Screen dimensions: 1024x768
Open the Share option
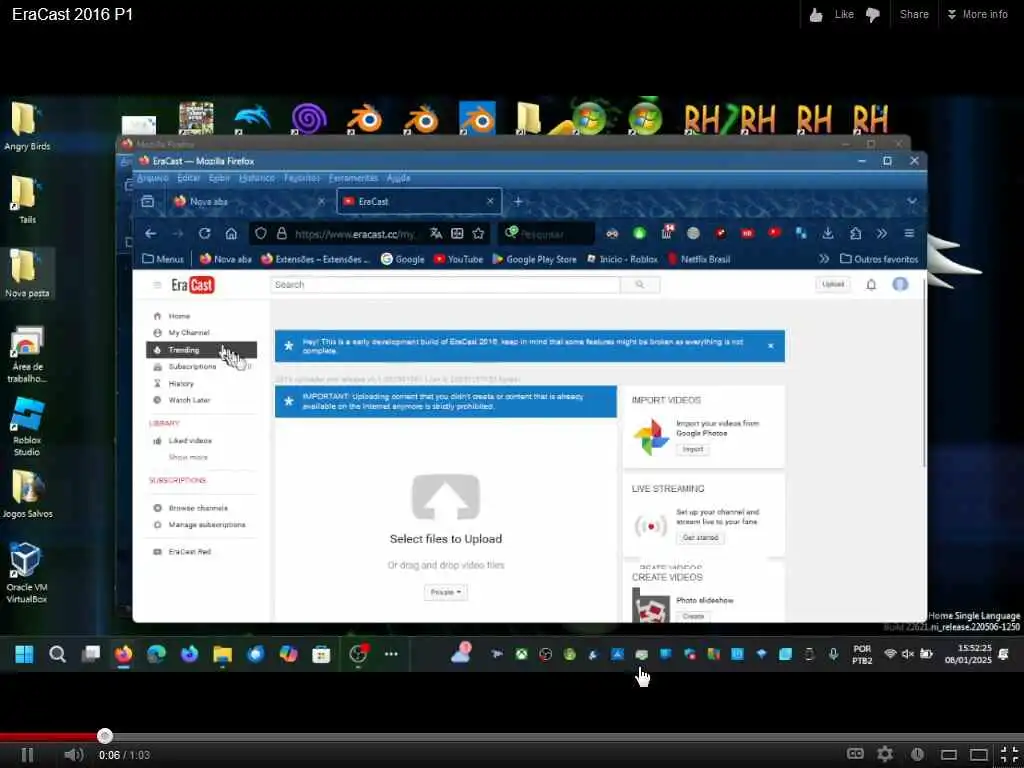click(914, 14)
